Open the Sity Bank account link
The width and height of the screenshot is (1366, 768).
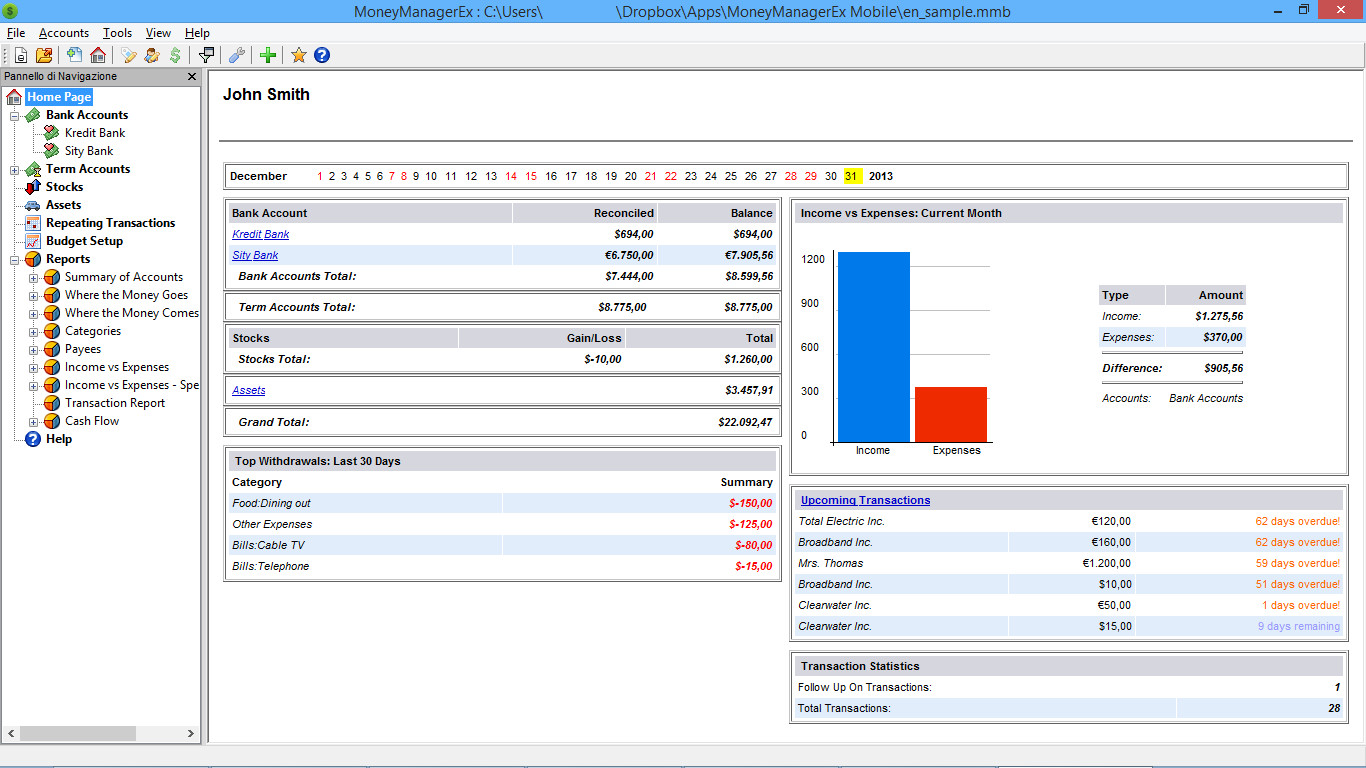[255, 255]
